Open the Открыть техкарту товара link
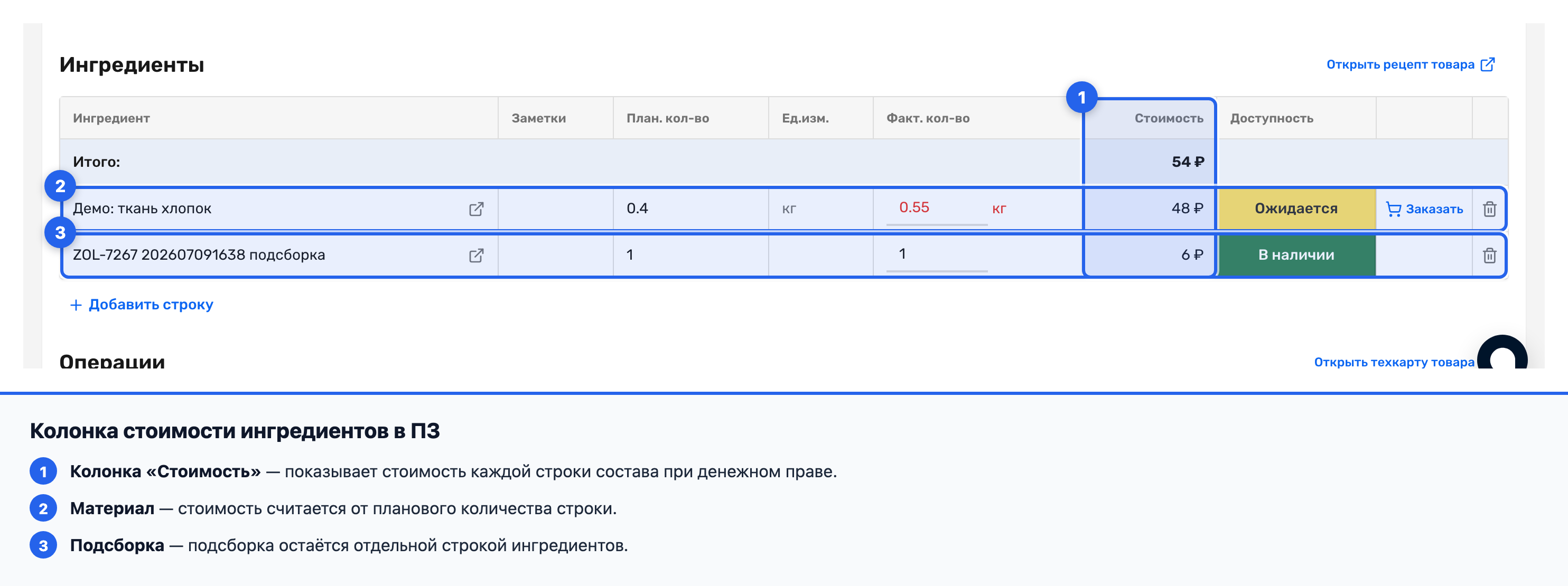The height and width of the screenshot is (586, 1568). (1394, 362)
